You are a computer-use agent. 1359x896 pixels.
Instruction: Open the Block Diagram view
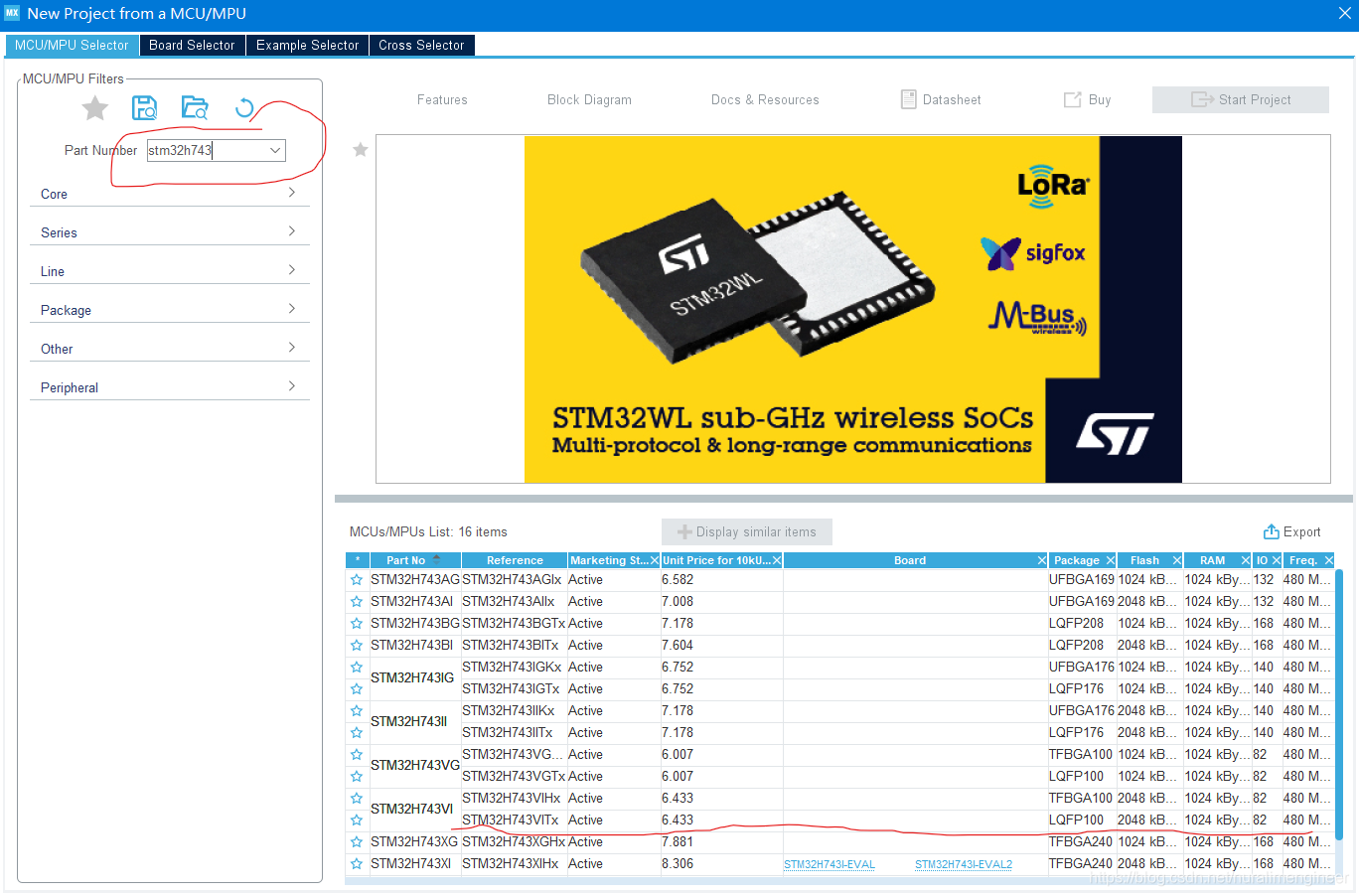[589, 99]
